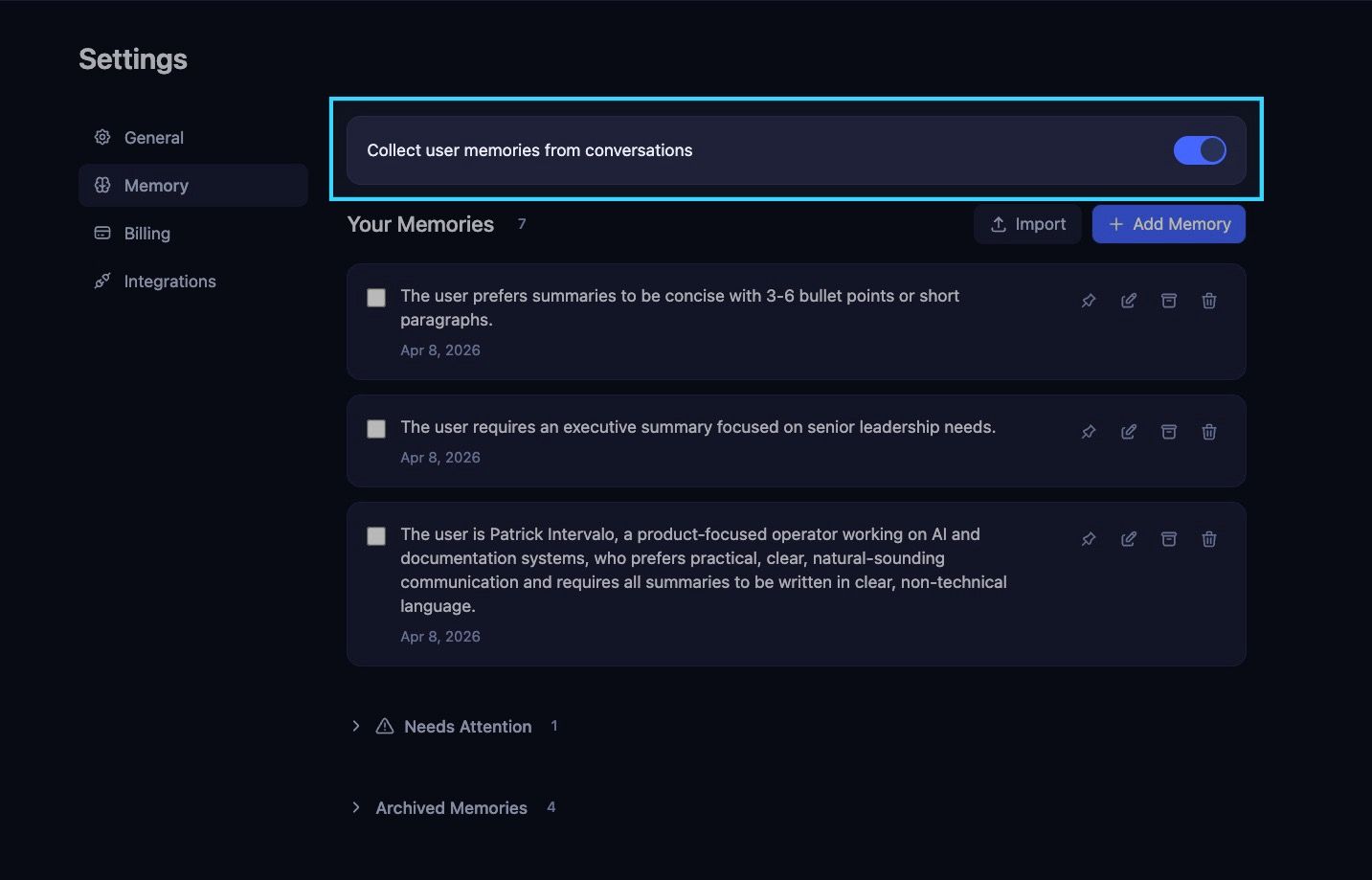Click the Import button
The image size is (1372, 880).
click(1027, 224)
